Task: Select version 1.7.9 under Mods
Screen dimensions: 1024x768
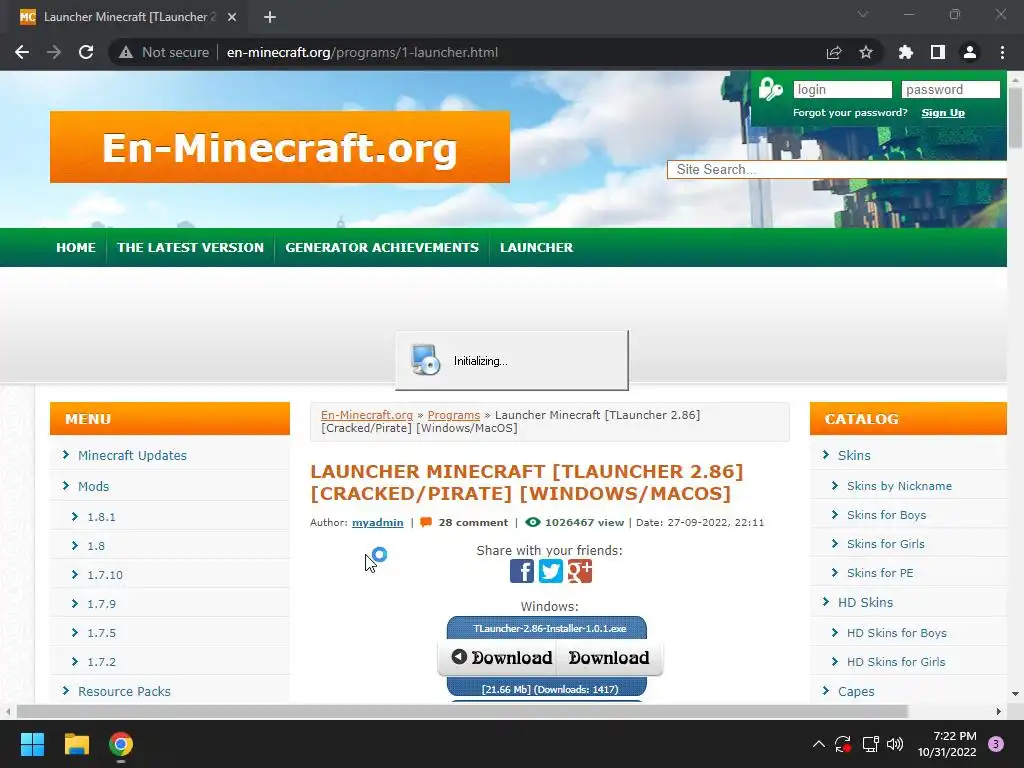Action: [101, 604]
